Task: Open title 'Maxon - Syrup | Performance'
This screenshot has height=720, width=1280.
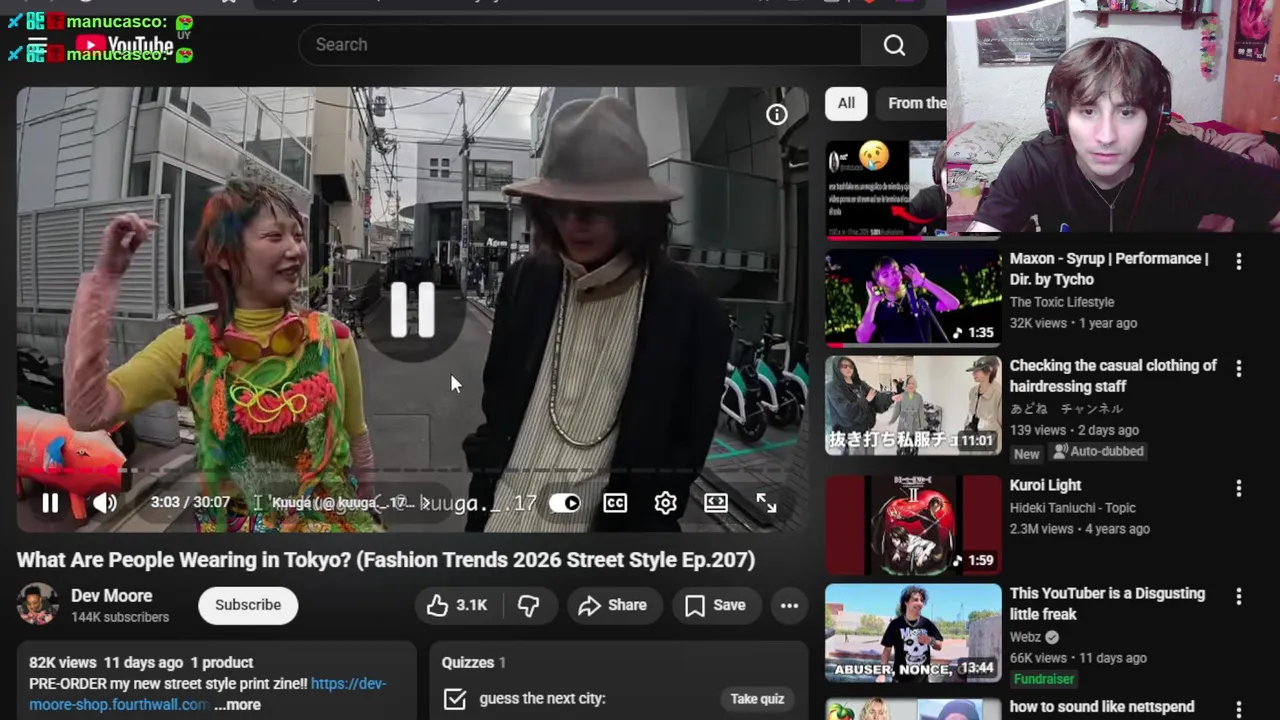Action: click(x=1109, y=269)
